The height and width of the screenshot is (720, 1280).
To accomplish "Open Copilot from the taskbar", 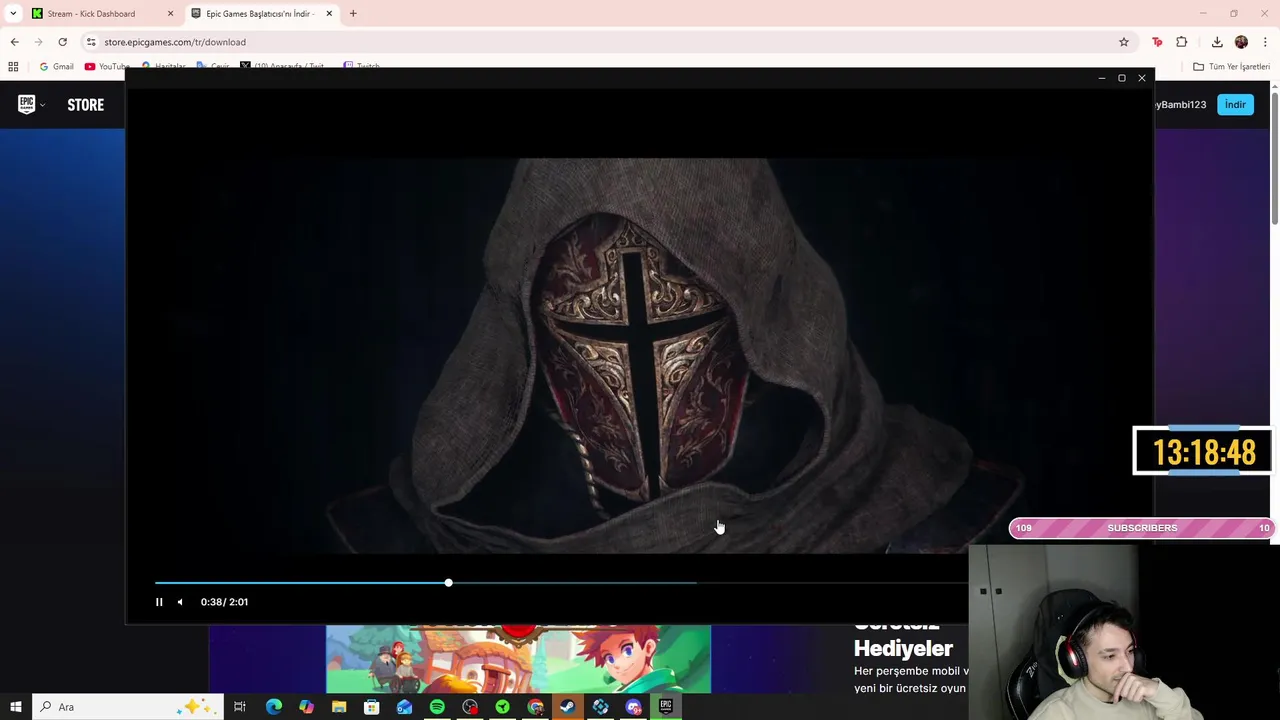I will (x=306, y=707).
